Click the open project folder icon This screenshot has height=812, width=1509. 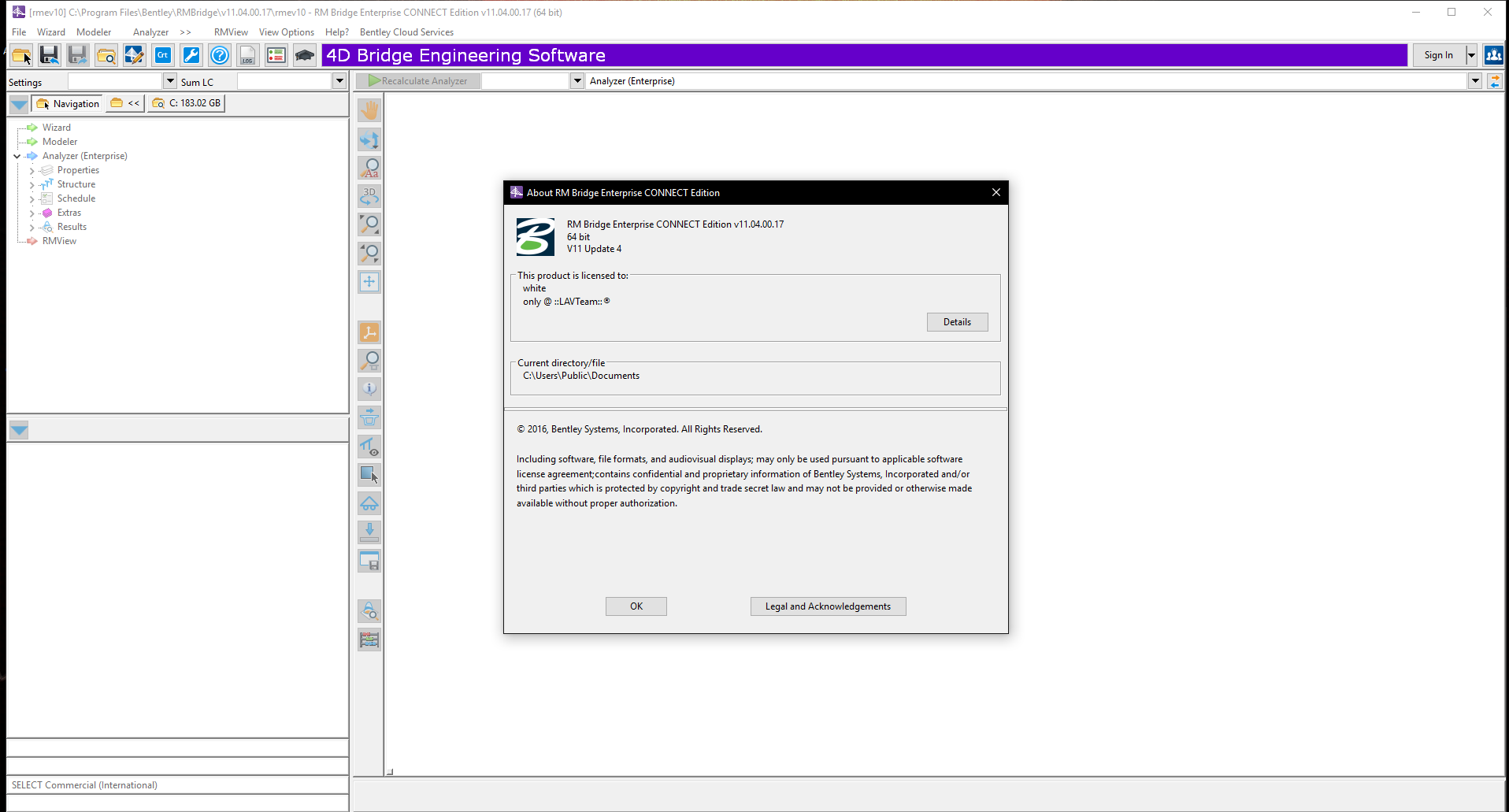pyautogui.click(x=21, y=55)
